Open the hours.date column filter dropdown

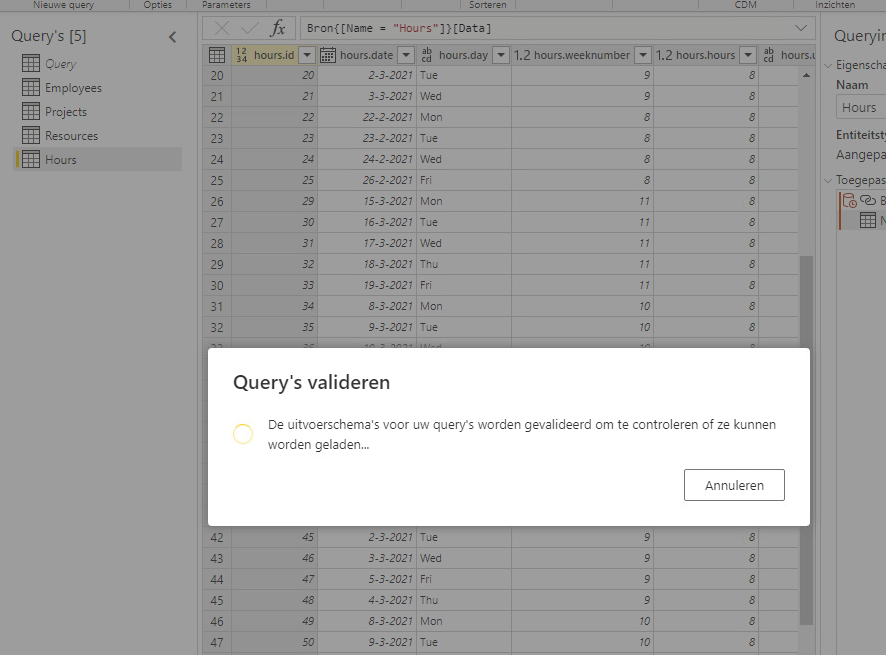(406, 55)
